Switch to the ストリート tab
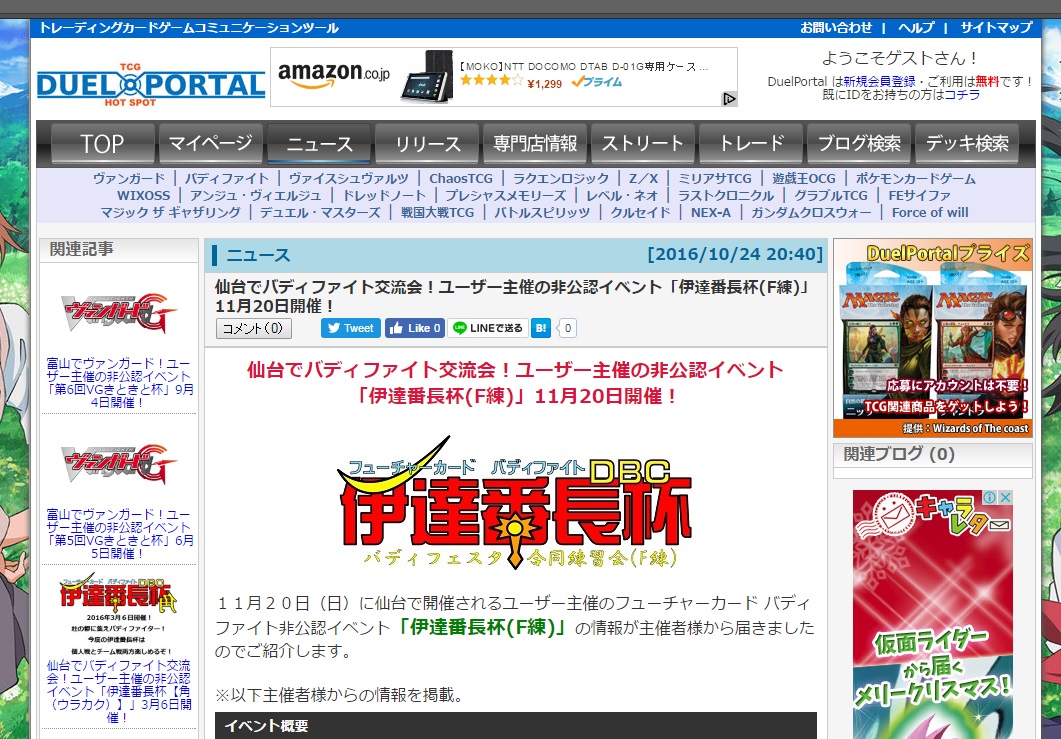The image size is (1061, 739). pyautogui.click(x=643, y=143)
